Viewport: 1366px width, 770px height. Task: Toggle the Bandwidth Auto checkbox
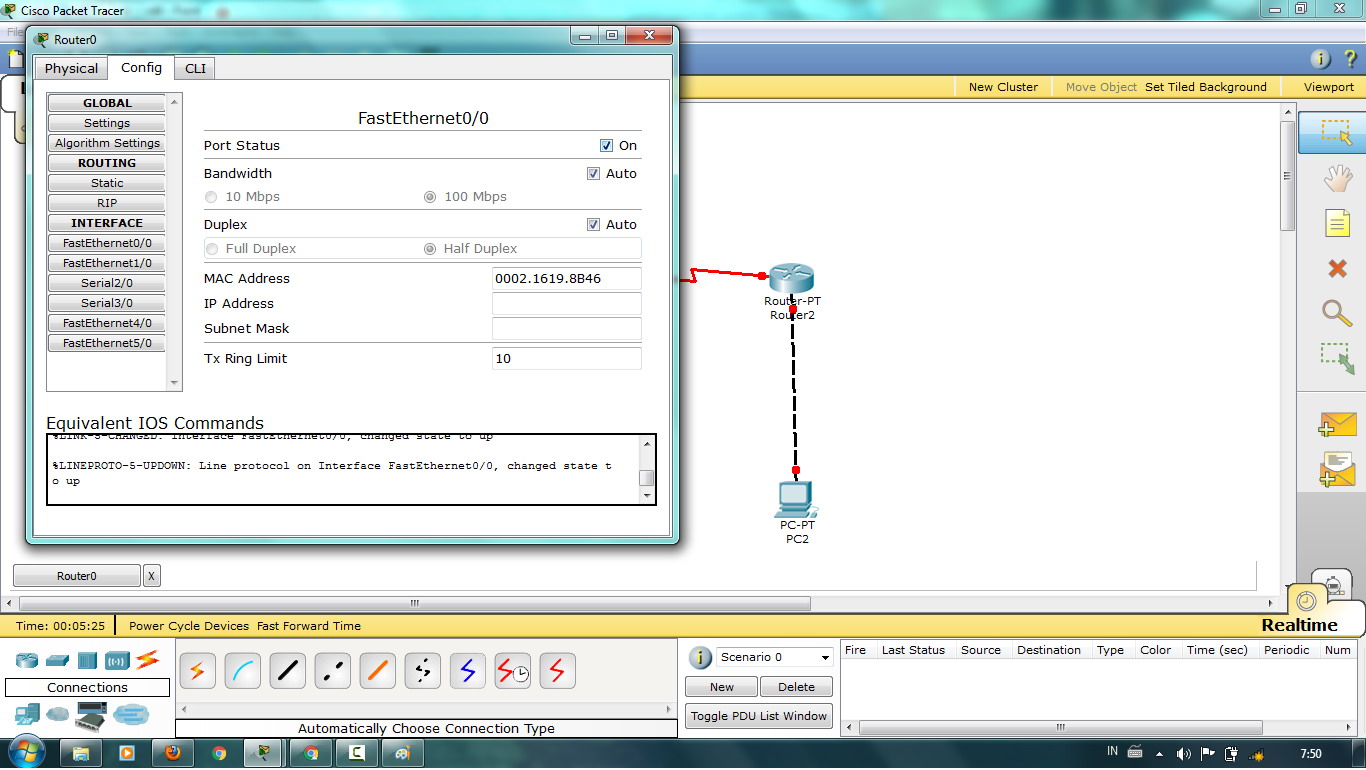tap(594, 174)
